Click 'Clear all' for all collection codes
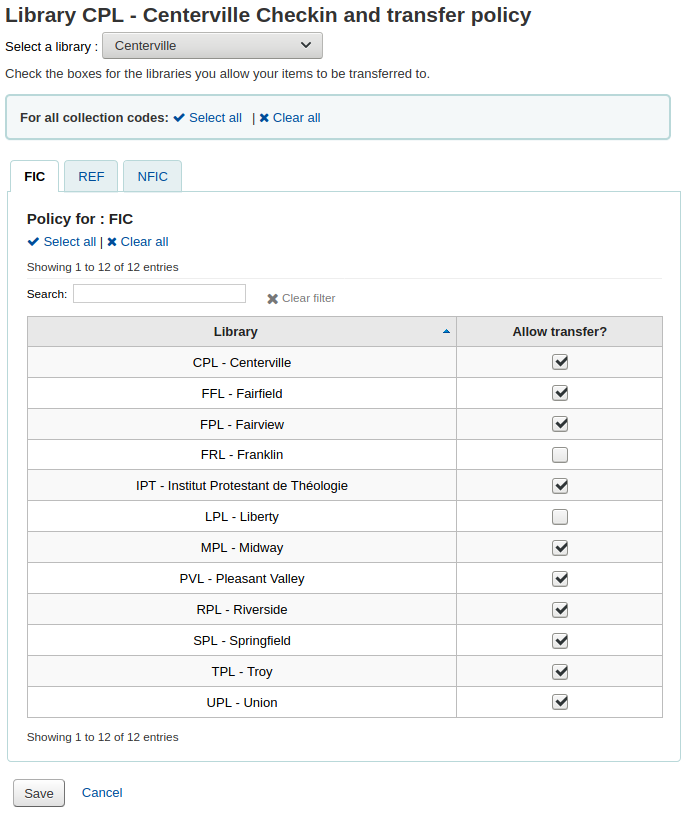The image size is (684, 815). click(x=290, y=118)
